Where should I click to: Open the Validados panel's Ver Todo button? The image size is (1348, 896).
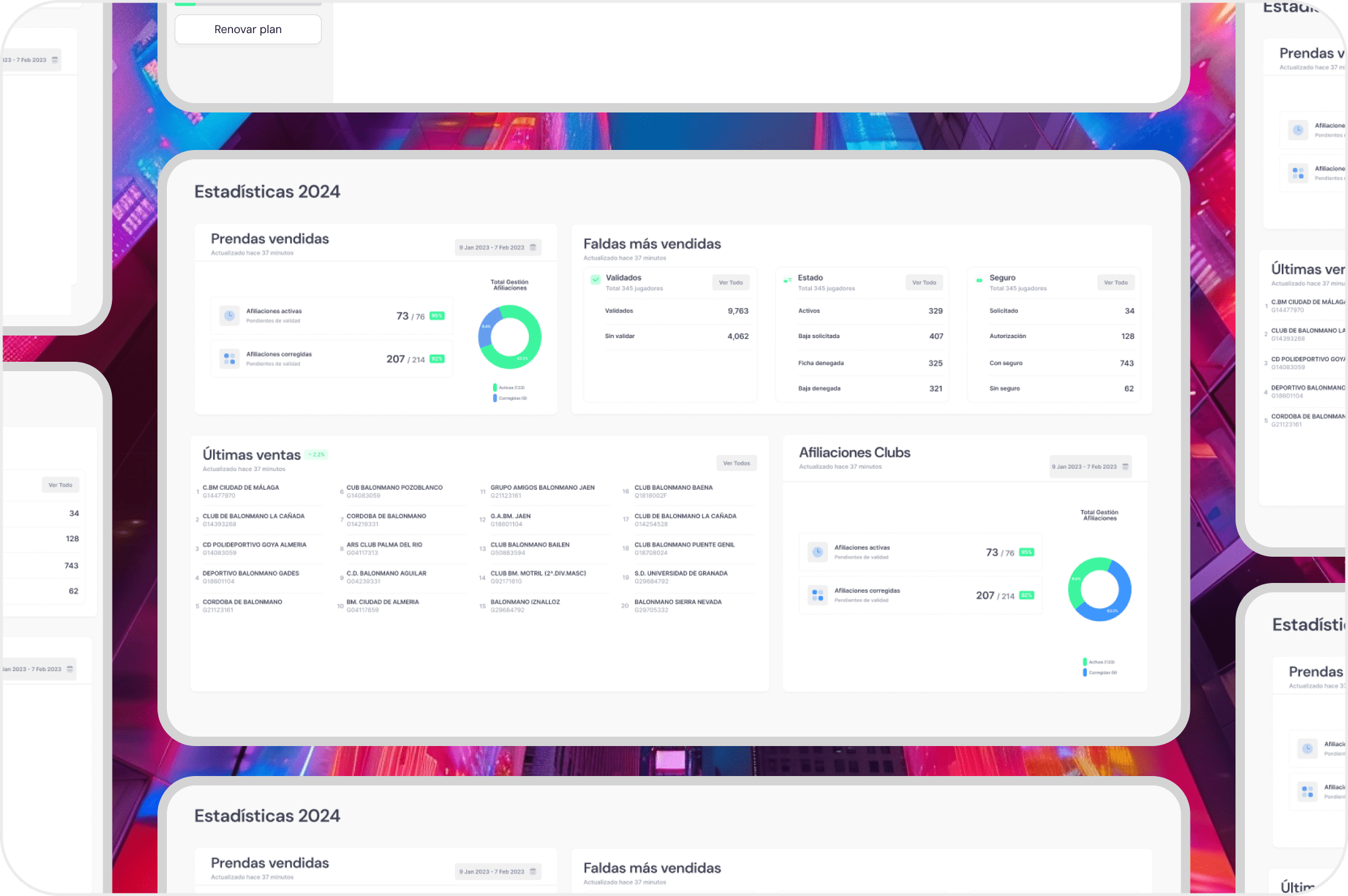(730, 282)
